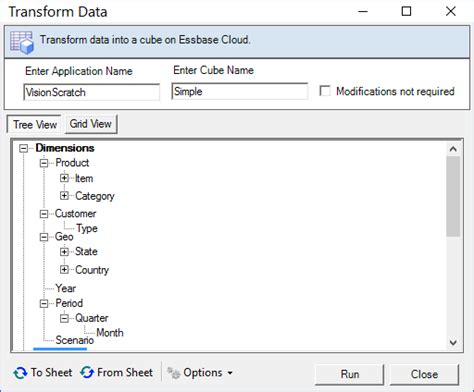Select the Year dimension in tree

[65, 288]
